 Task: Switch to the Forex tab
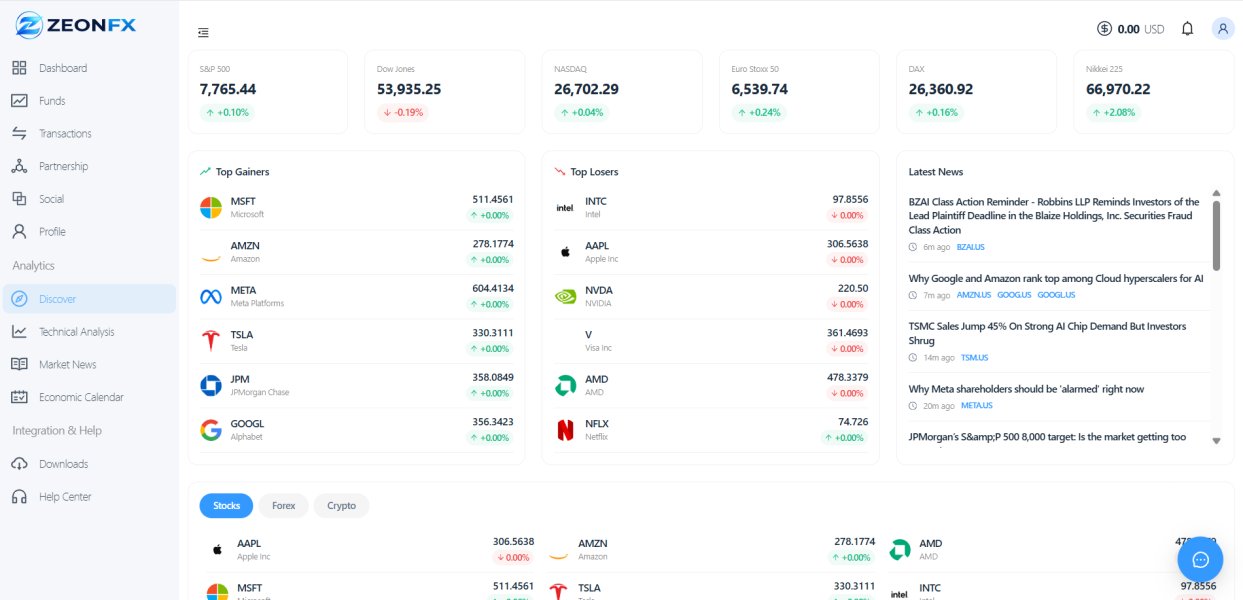[x=283, y=506]
